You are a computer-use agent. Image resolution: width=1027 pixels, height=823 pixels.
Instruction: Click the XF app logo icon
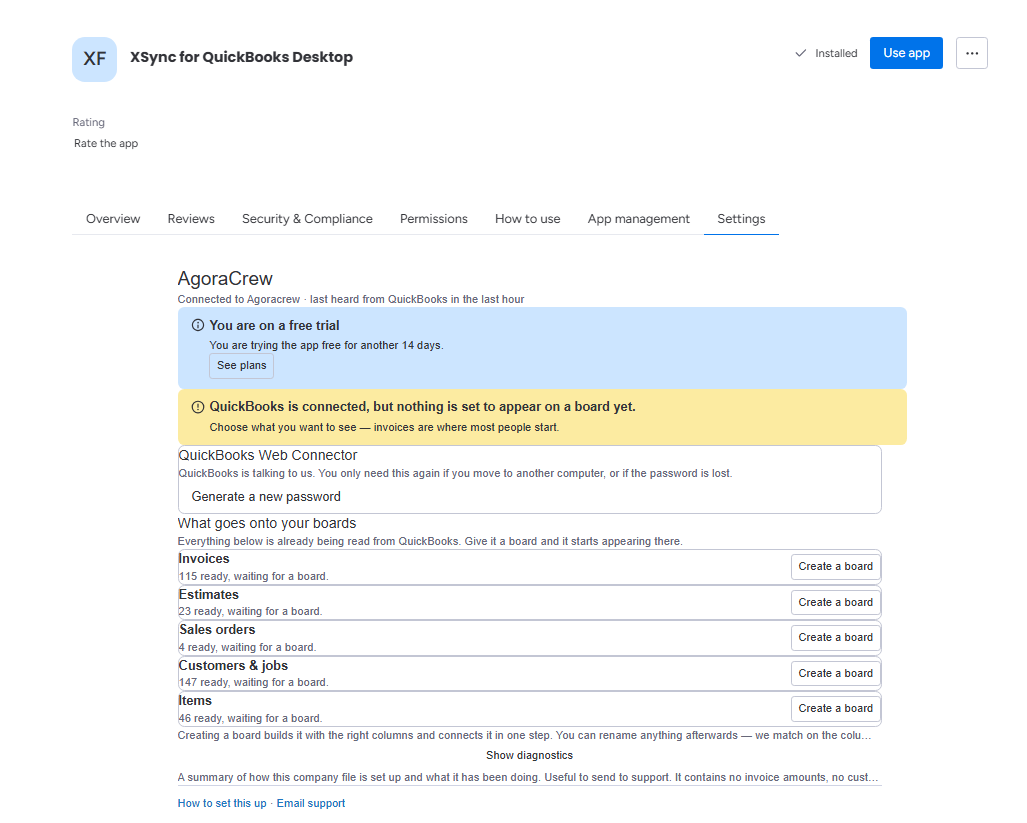click(x=94, y=59)
